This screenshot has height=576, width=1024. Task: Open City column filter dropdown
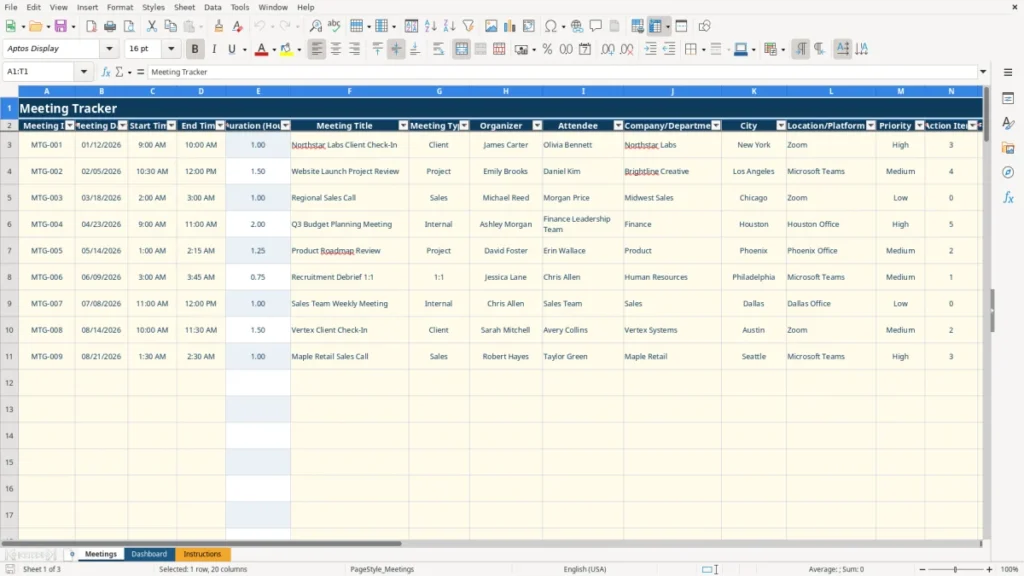[780, 125]
